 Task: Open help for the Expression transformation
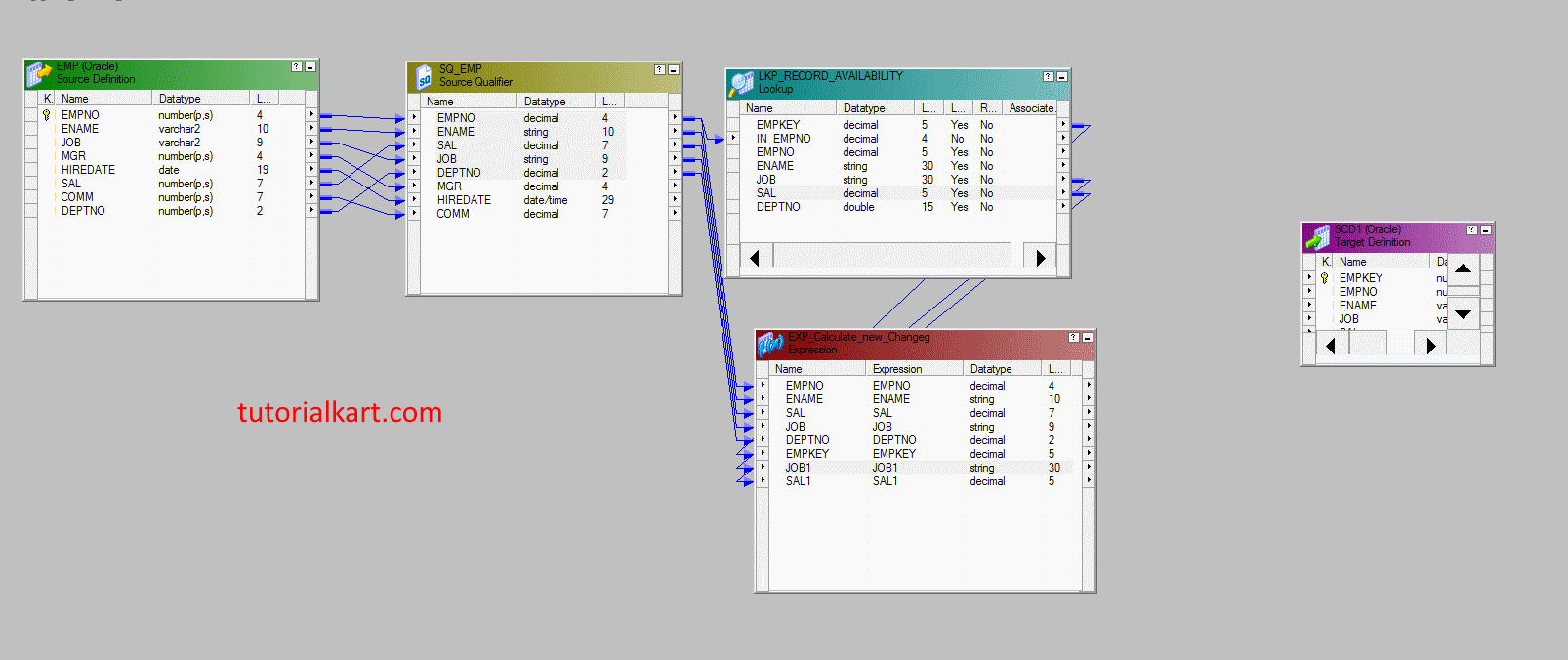(x=1073, y=337)
